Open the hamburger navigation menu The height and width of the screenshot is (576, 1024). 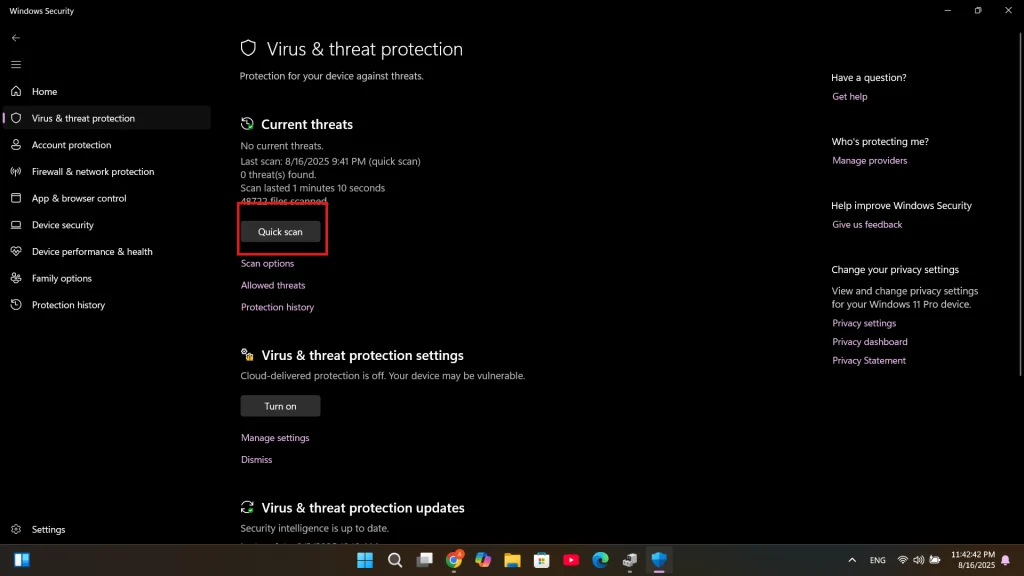pyautogui.click(x=15, y=64)
